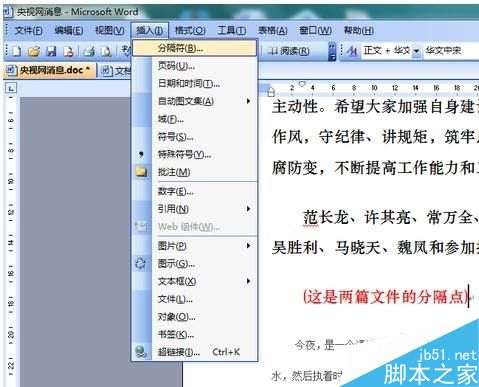This screenshot has height=387, width=479.
Task: Choose 域(F)... from the Insert menu
Action: click(x=194, y=119)
